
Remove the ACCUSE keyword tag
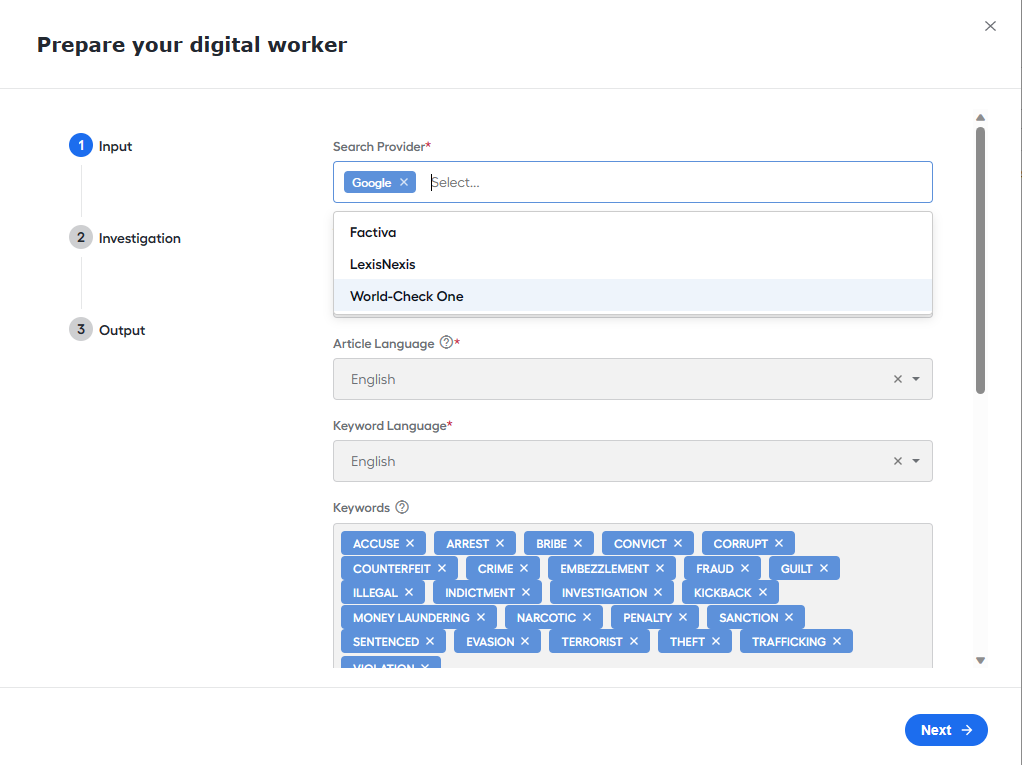[410, 543]
